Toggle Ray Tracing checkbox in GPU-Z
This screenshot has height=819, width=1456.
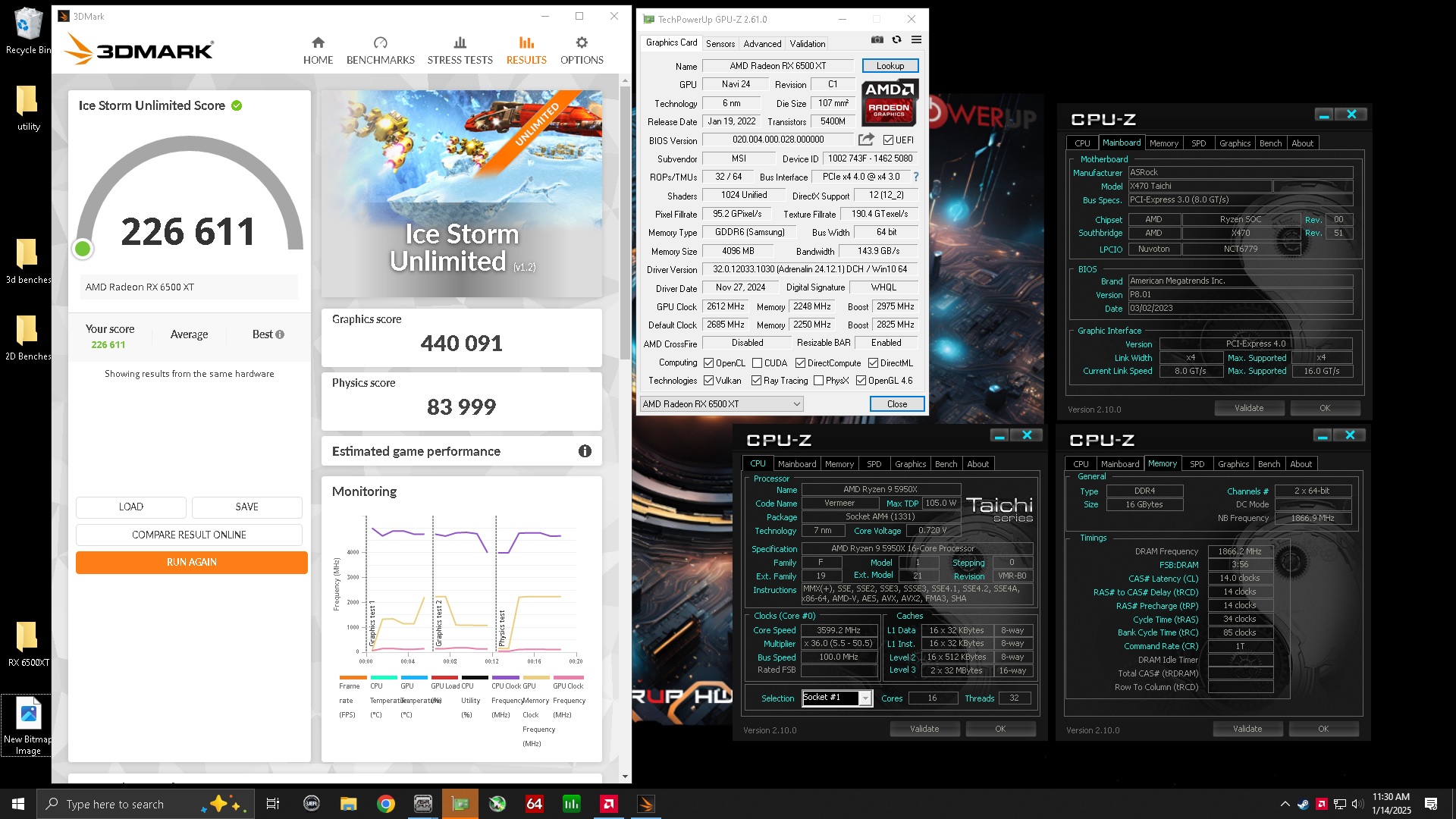pos(756,381)
